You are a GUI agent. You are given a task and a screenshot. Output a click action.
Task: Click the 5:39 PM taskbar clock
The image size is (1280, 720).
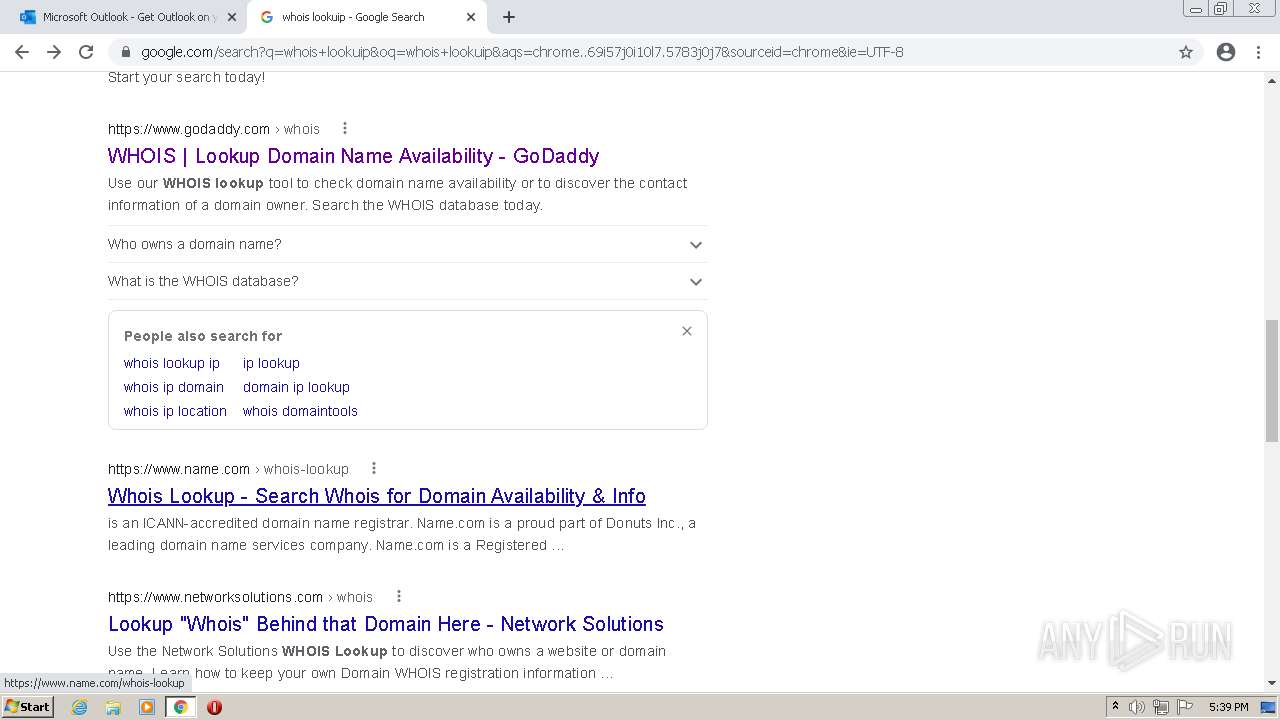(x=1228, y=707)
